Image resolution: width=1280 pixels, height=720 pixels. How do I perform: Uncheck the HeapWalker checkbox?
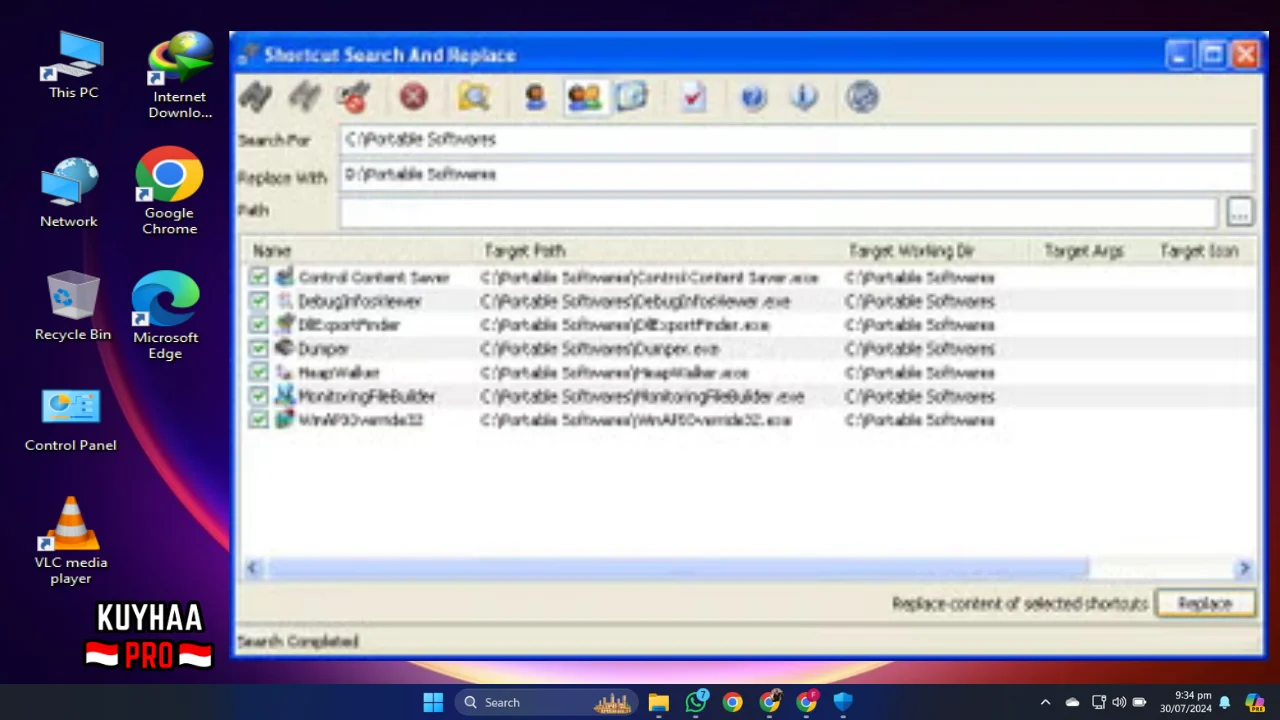click(x=259, y=372)
